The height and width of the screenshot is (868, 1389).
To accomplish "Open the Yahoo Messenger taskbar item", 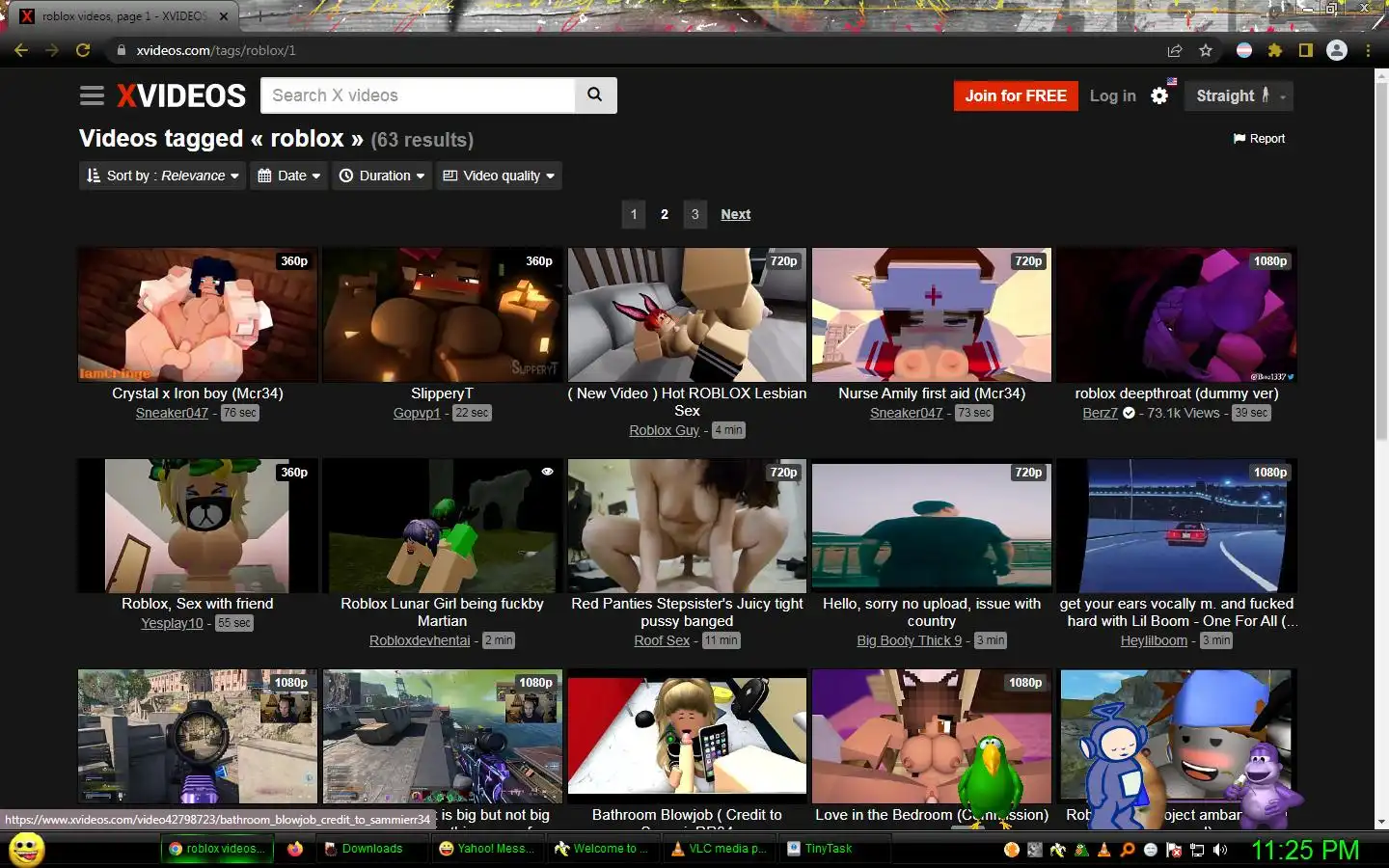I will 487,849.
